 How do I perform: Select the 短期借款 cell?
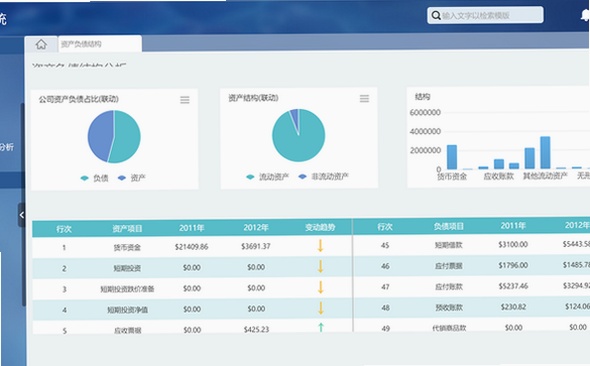[449, 245]
